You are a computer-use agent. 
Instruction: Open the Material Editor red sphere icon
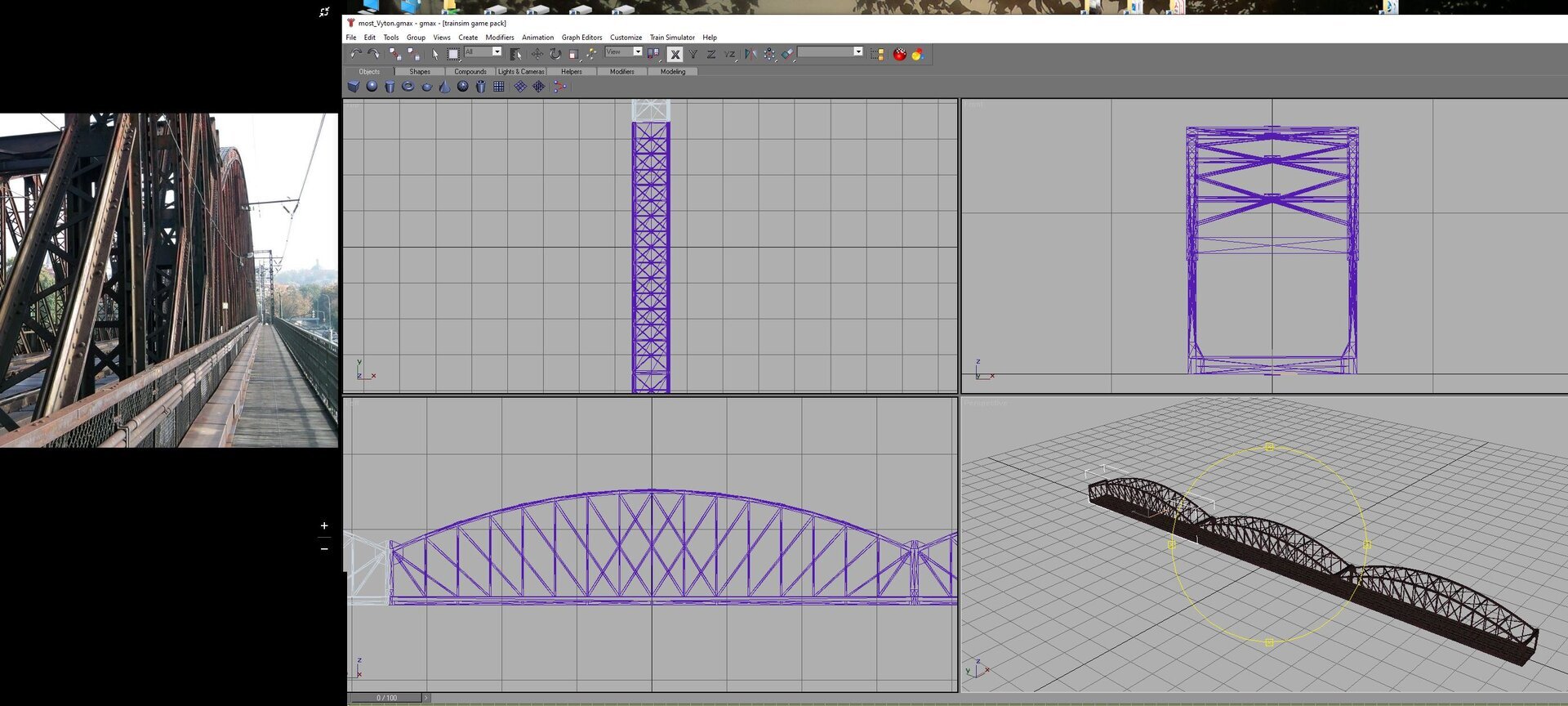pyautogui.click(x=899, y=54)
